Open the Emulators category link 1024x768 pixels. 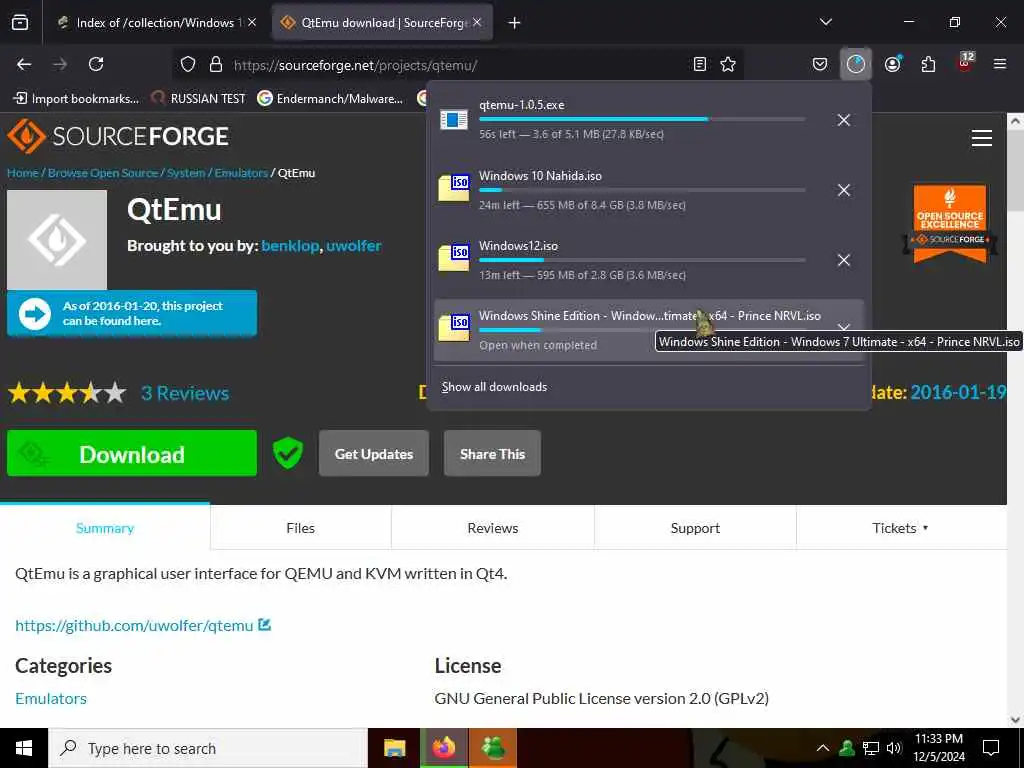[x=51, y=698]
